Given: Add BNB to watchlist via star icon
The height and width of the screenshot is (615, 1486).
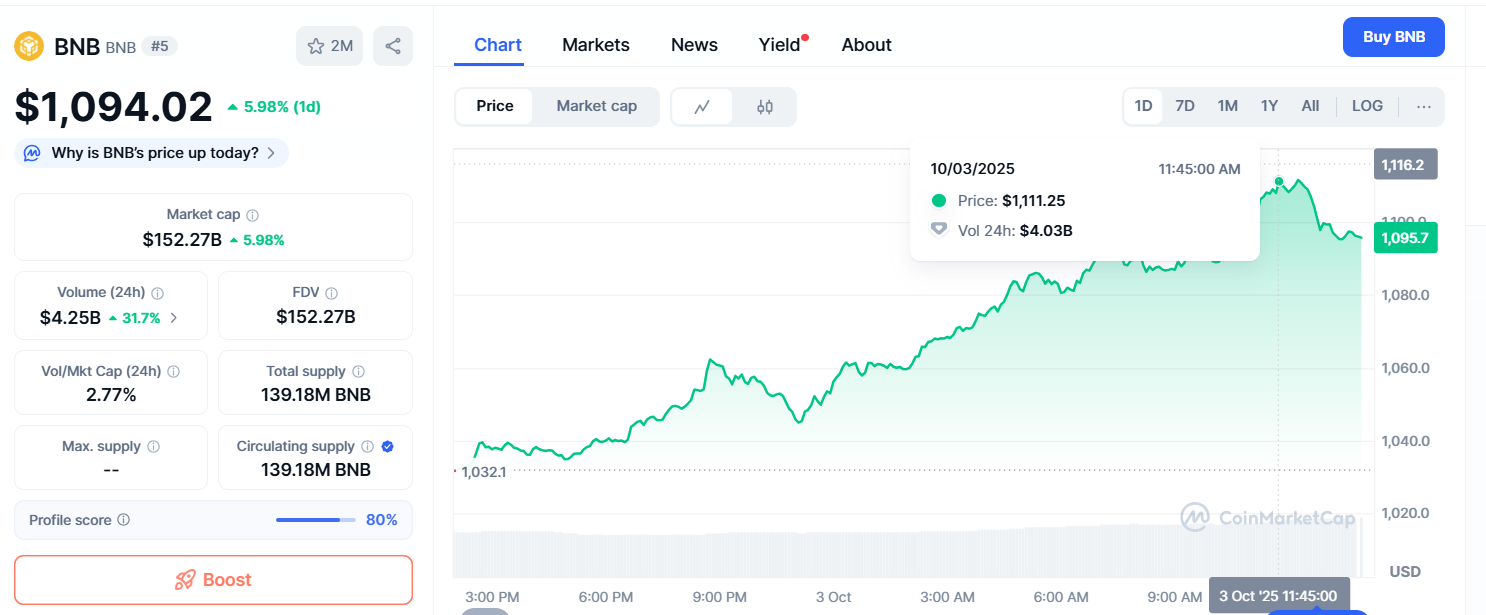Looking at the screenshot, I should pos(330,46).
